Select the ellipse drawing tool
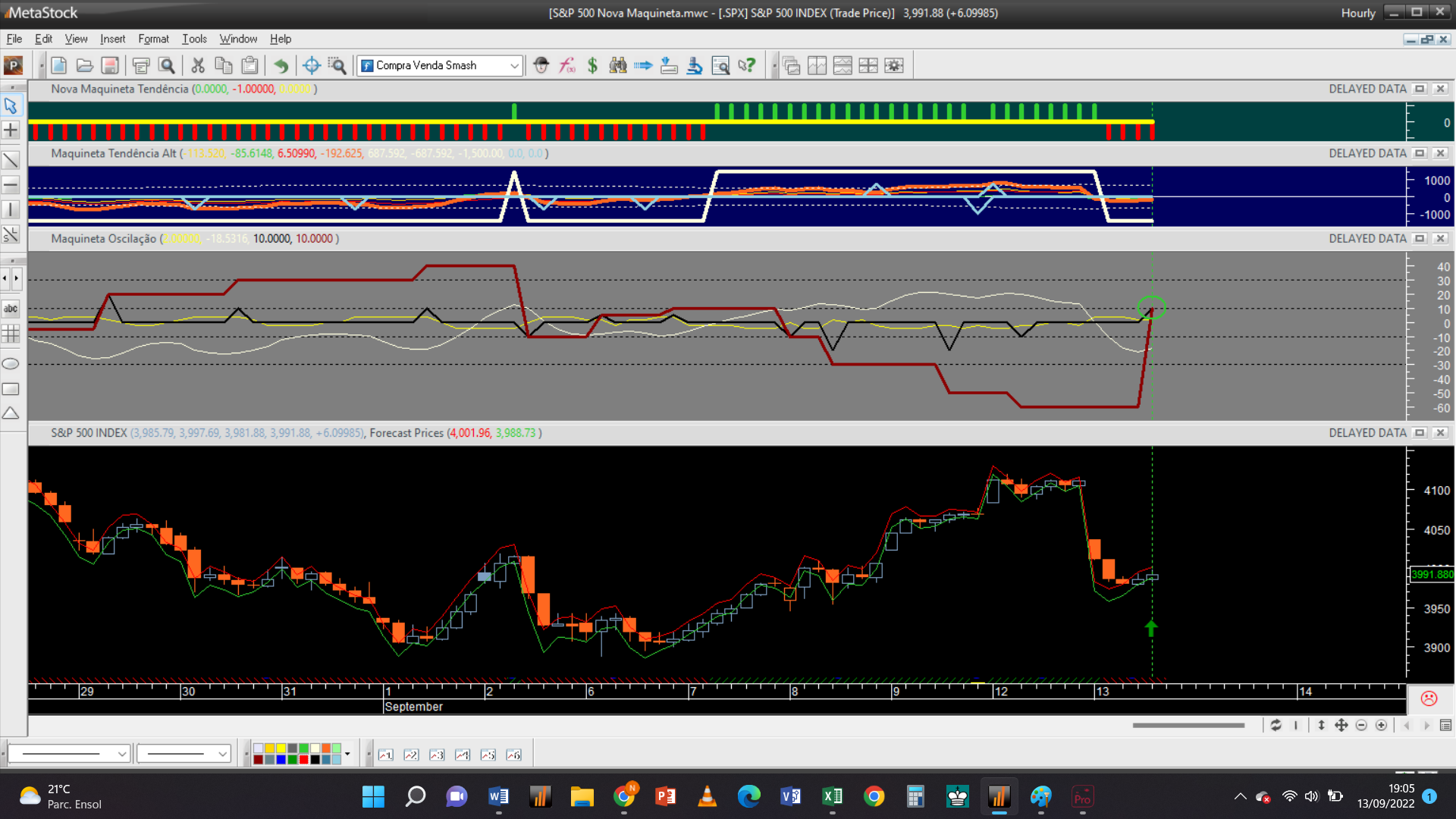 tap(11, 364)
